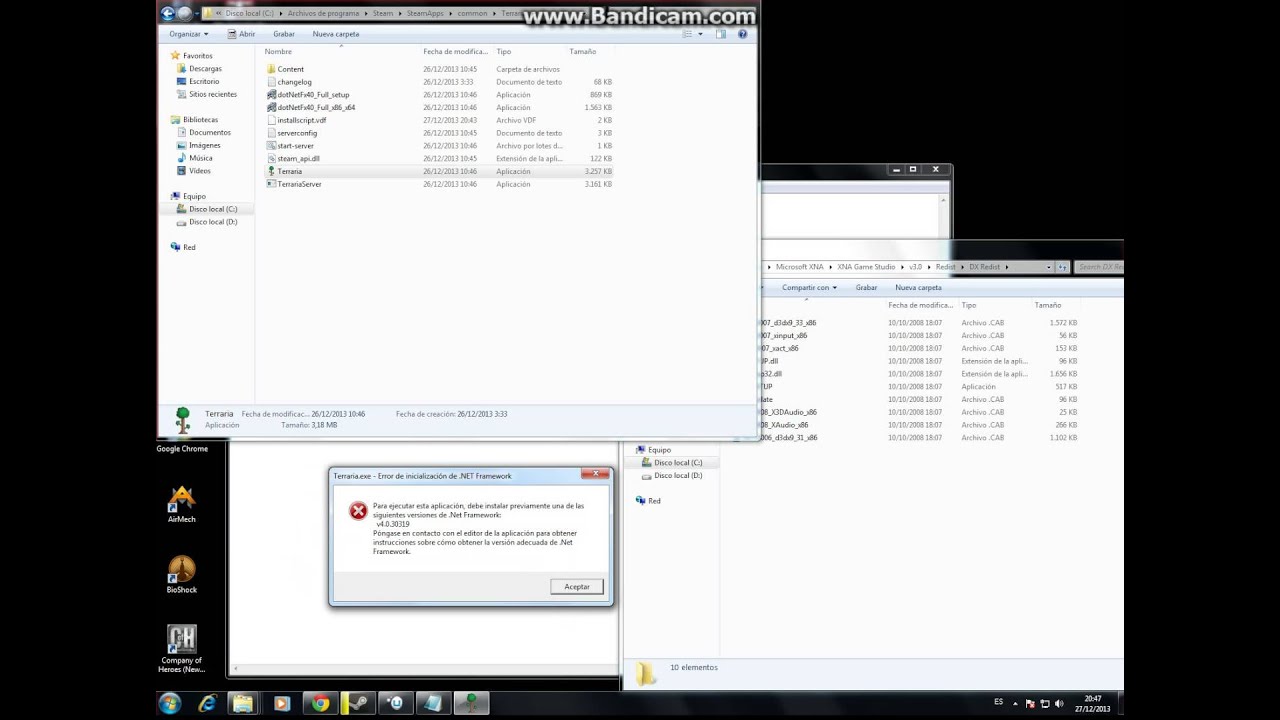Open the BioShock desktop shortcut
Viewport: 1280px width, 720px height.
pos(182,575)
